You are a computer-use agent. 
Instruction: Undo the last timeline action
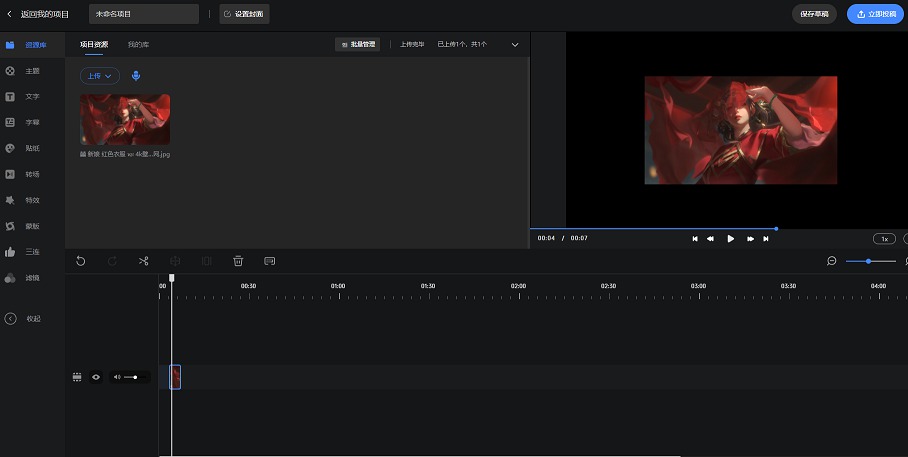coord(80,261)
